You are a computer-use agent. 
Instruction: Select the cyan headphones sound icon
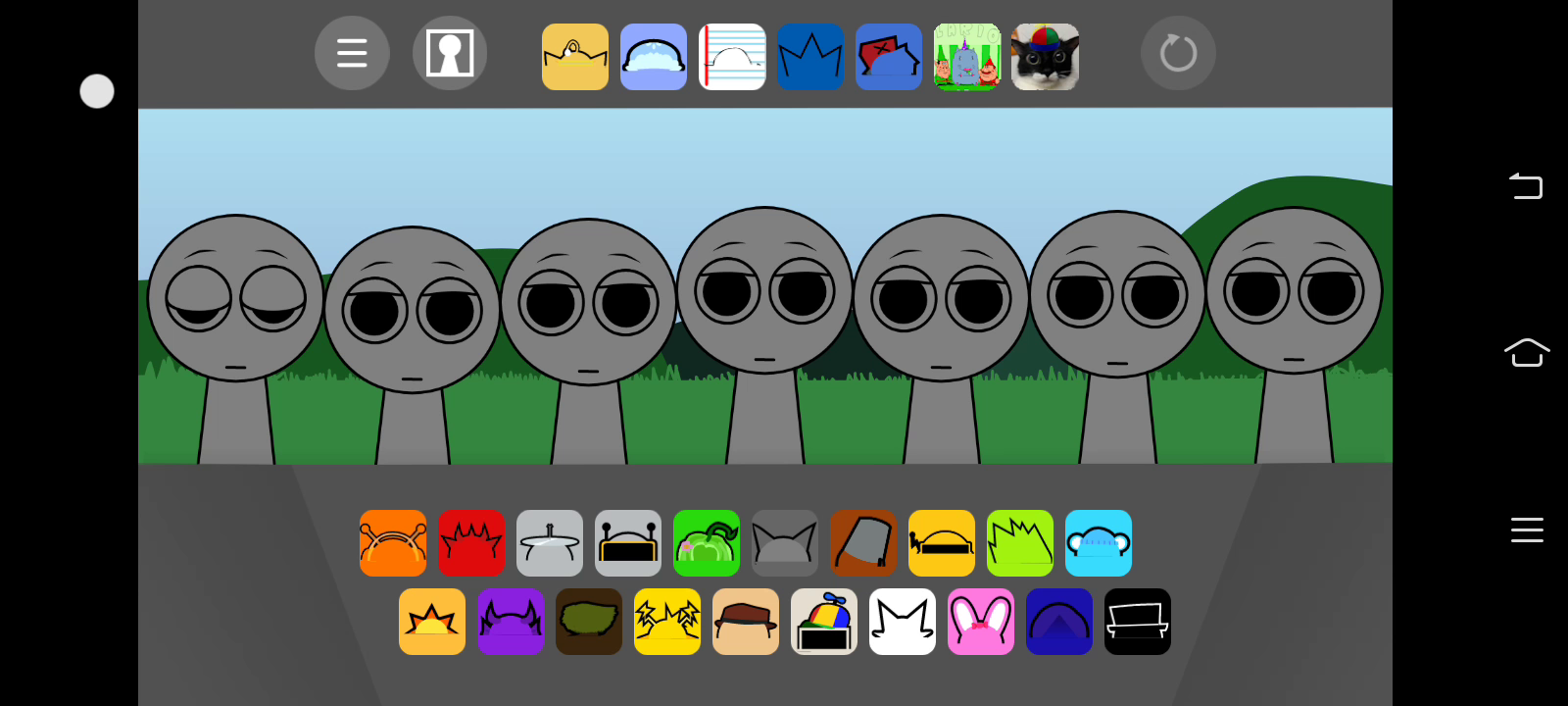pos(1099,543)
